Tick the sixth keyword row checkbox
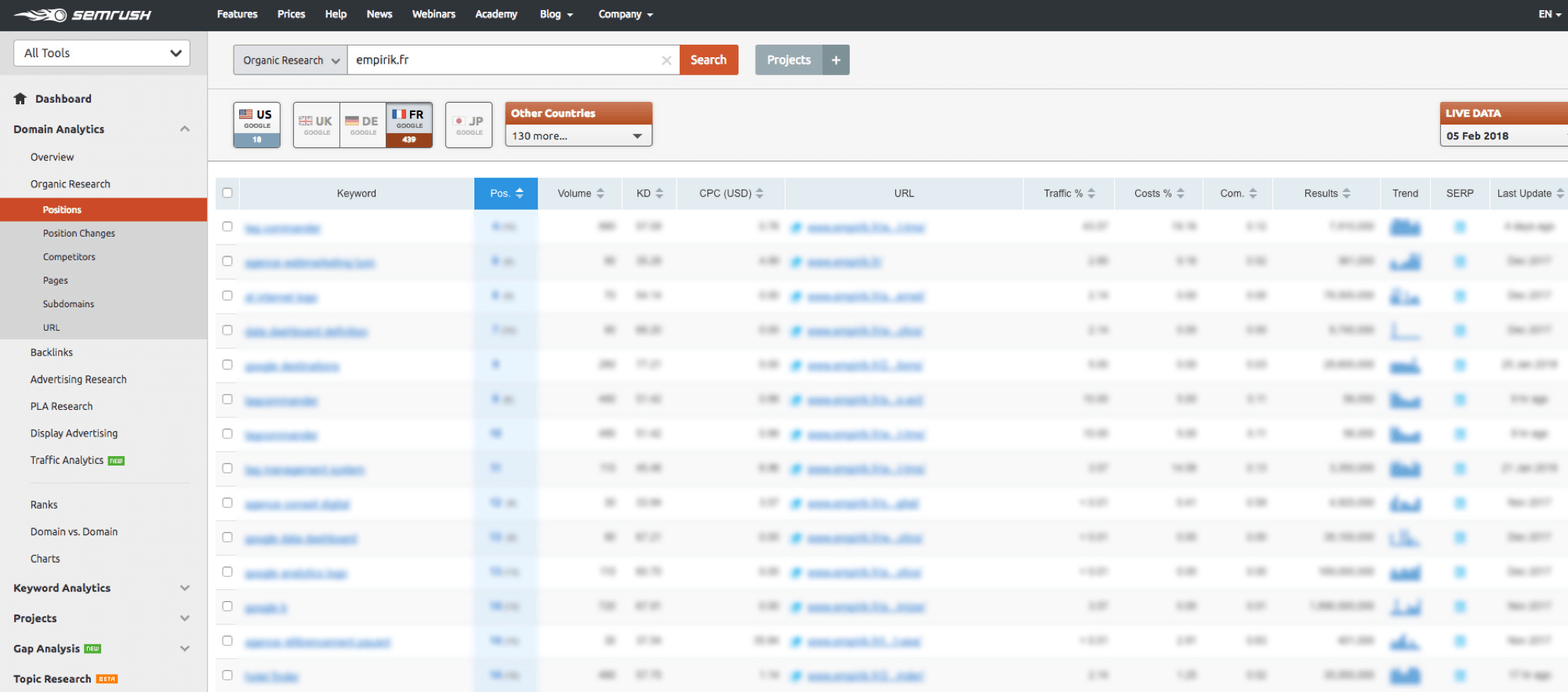 click(227, 399)
